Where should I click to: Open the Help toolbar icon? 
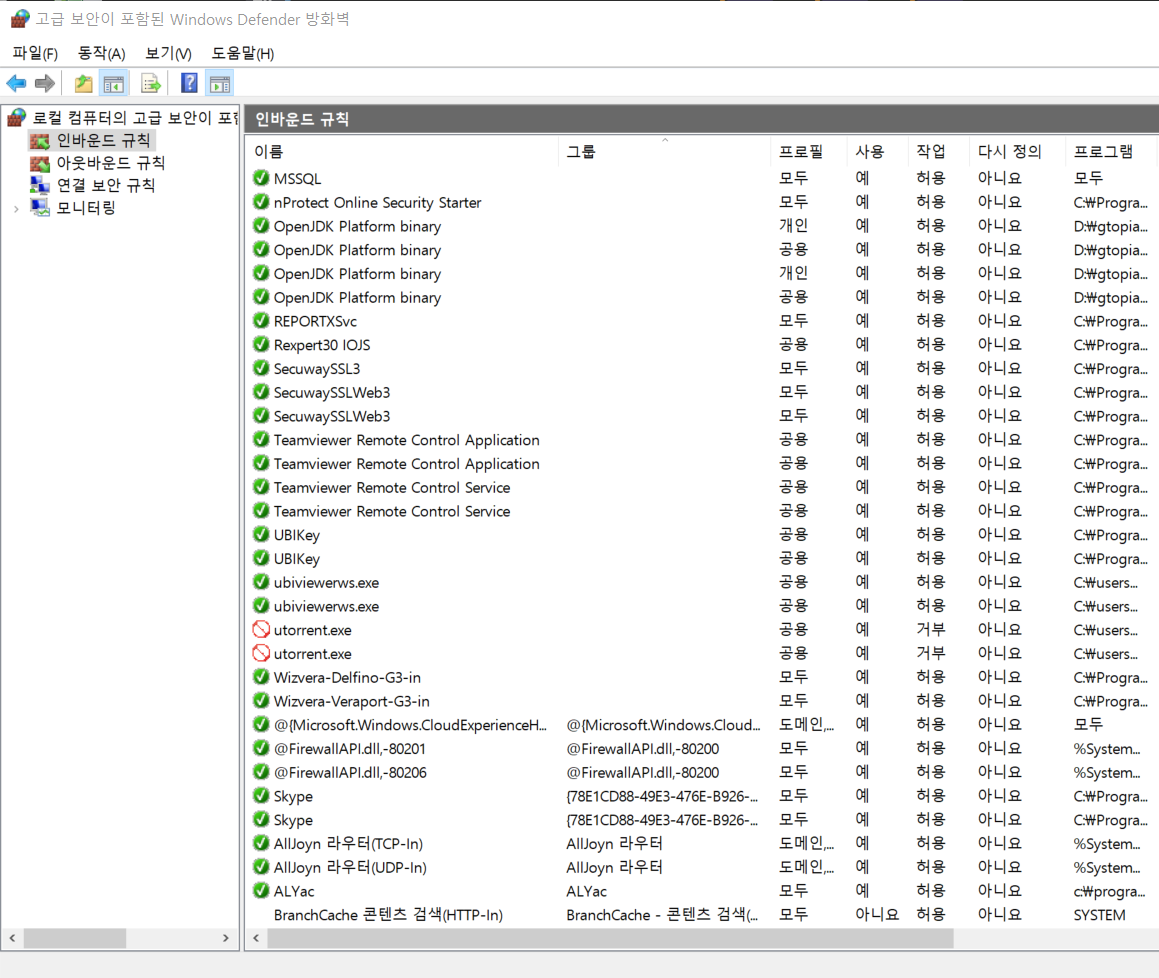pos(189,84)
